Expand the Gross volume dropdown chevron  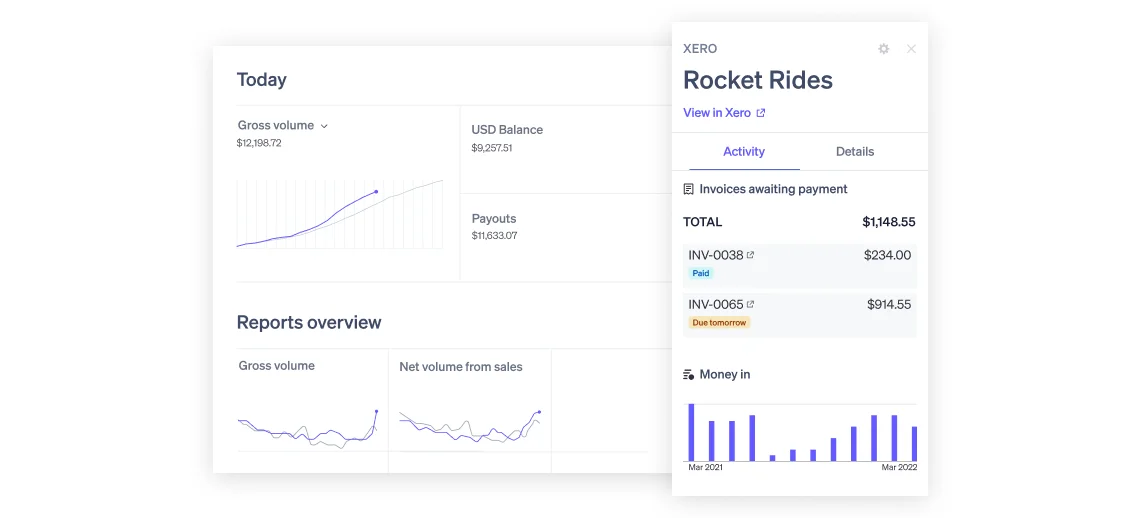(324, 126)
